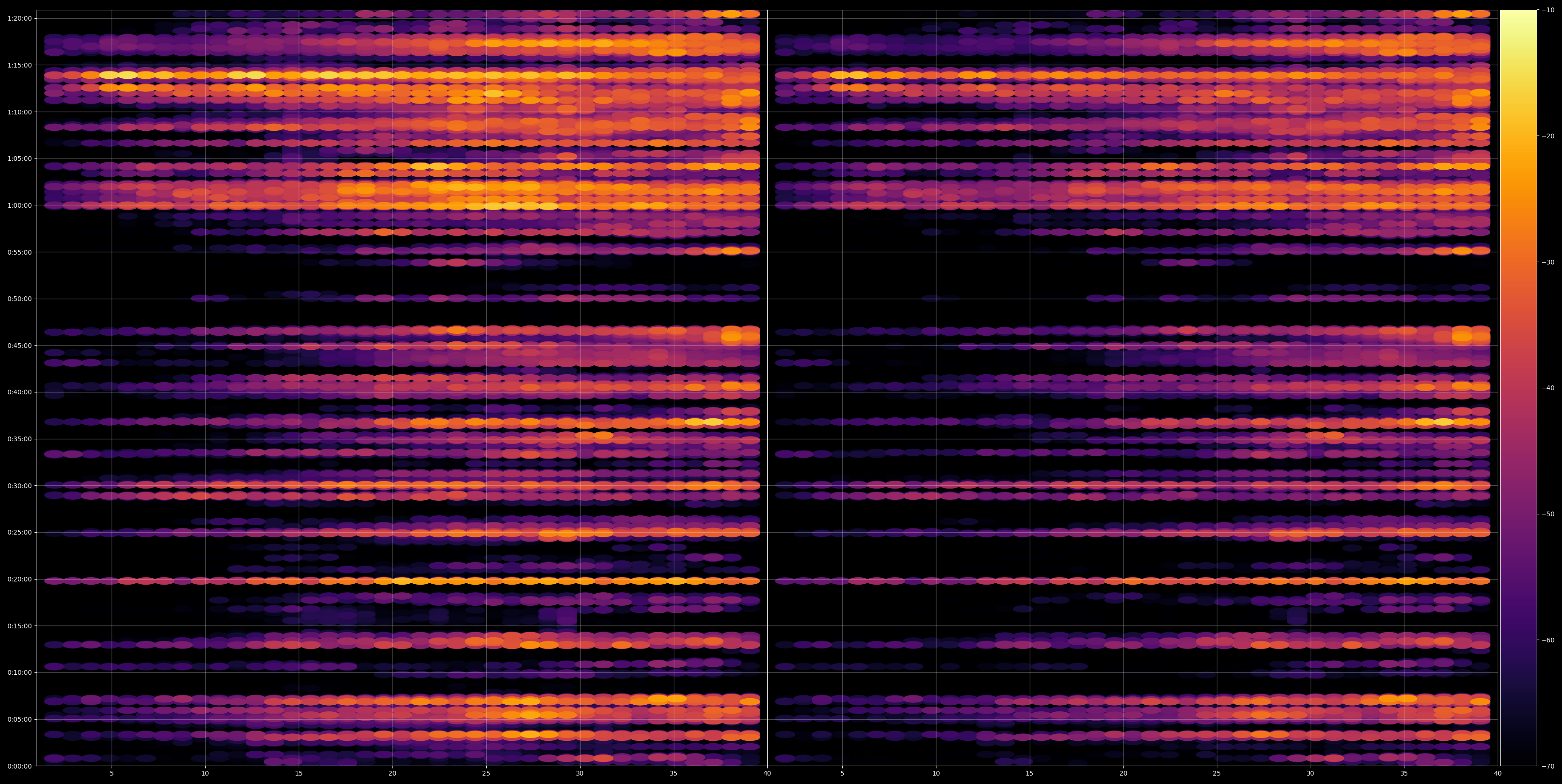Screen dimensions: 1562x784
Task: Click the −40 colorbar tick label
Action: click(x=1548, y=388)
